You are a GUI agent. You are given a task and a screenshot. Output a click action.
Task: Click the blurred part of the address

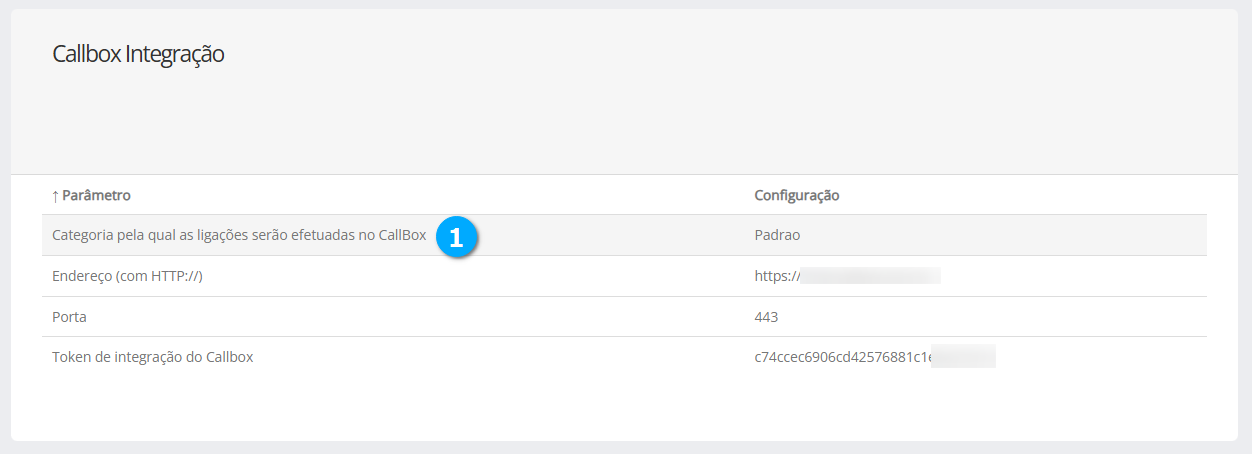870,276
